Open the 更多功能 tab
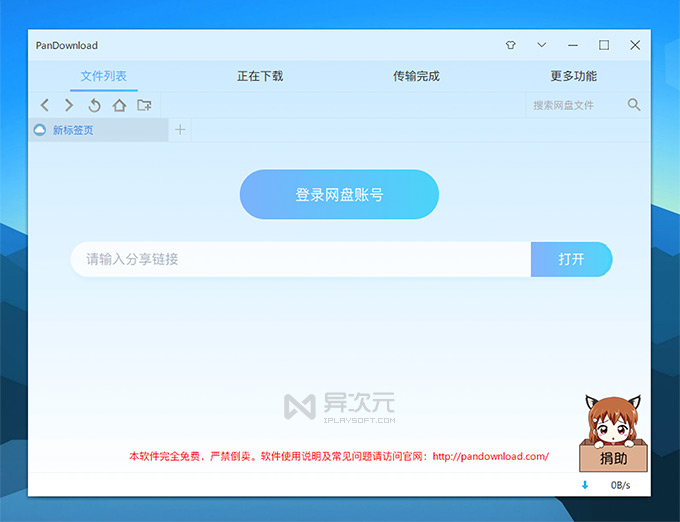The image size is (680, 522). (x=573, y=76)
